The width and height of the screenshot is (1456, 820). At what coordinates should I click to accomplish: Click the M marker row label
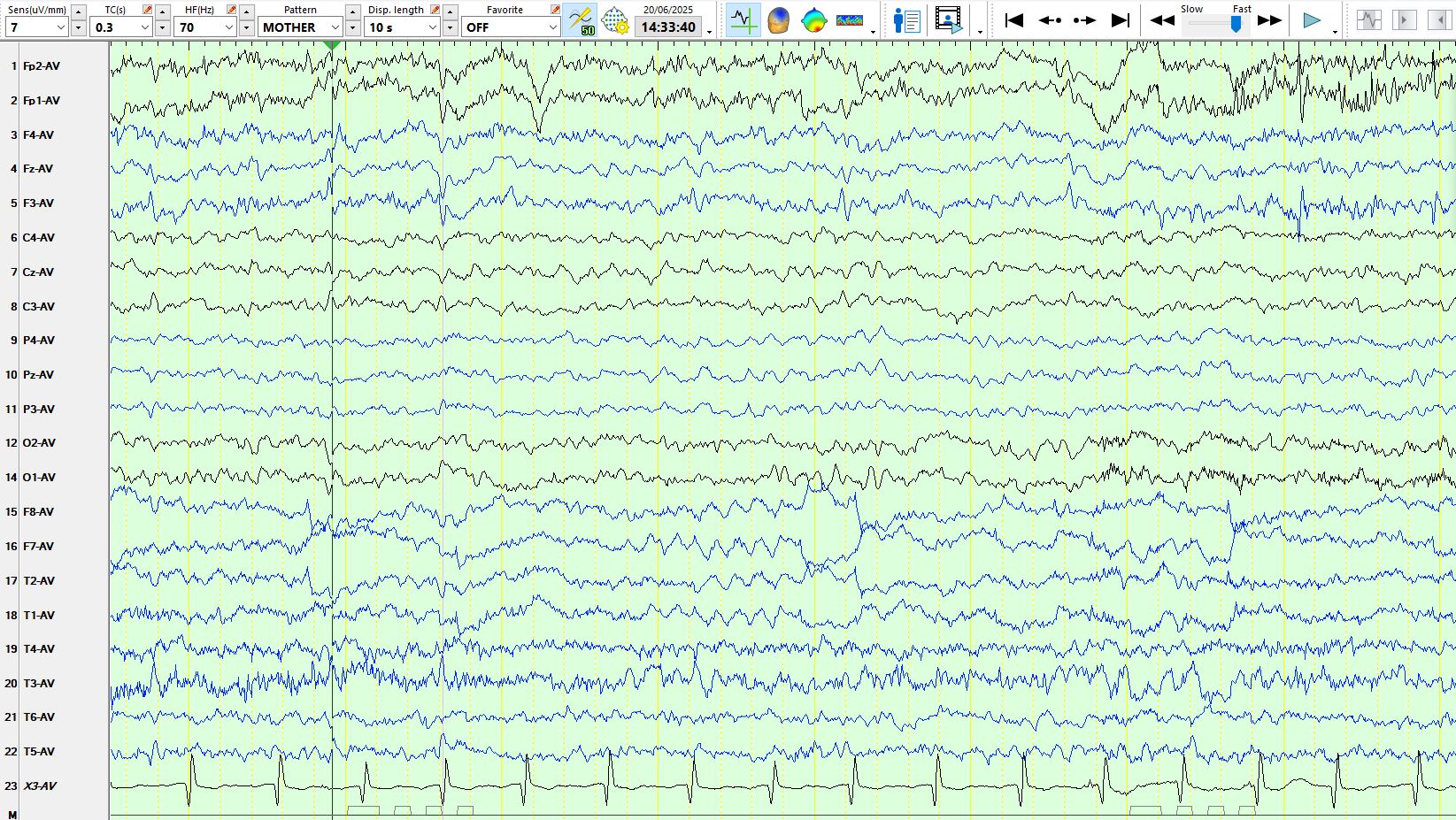(x=12, y=815)
